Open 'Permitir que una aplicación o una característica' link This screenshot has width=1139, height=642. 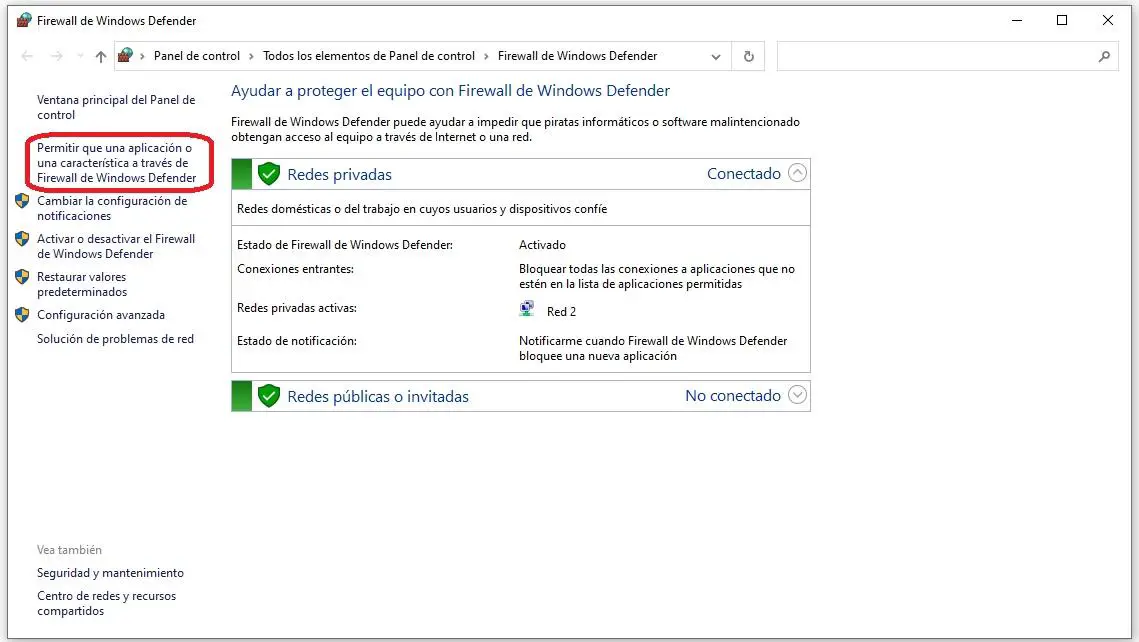117,163
